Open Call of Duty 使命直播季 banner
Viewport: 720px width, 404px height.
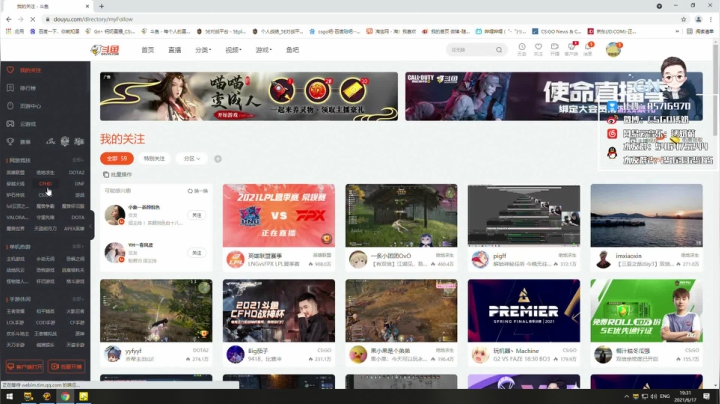(x=554, y=96)
